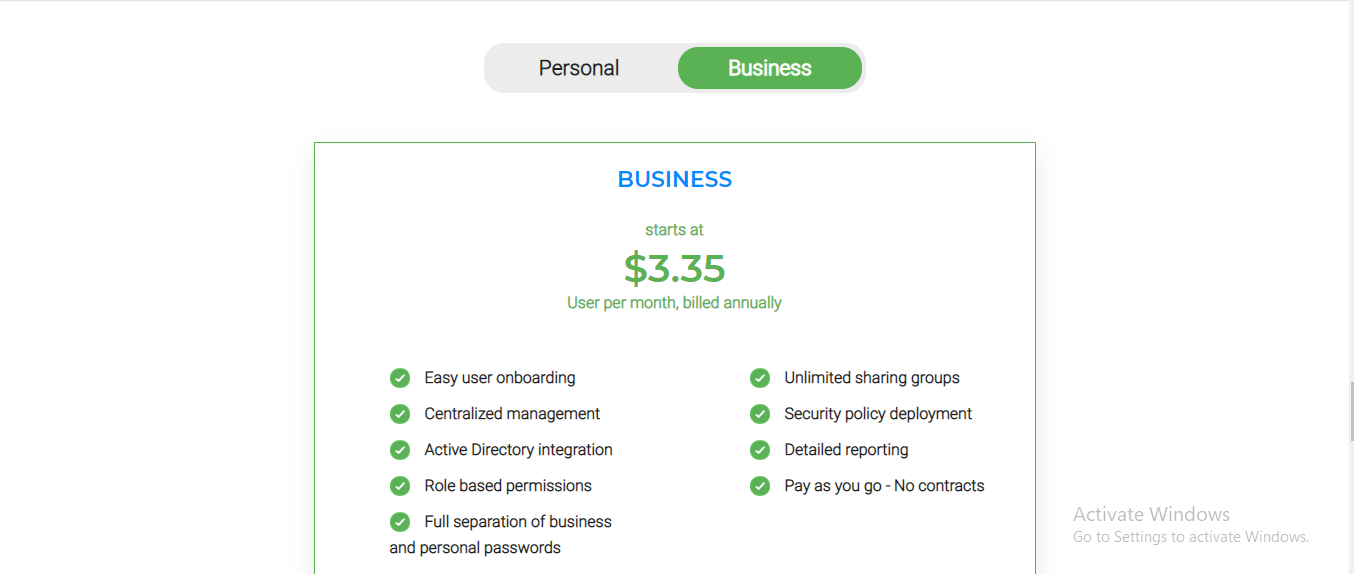Click the page vertical scrollbar thumb
The width and height of the screenshot is (1354, 574).
pos(1351,410)
